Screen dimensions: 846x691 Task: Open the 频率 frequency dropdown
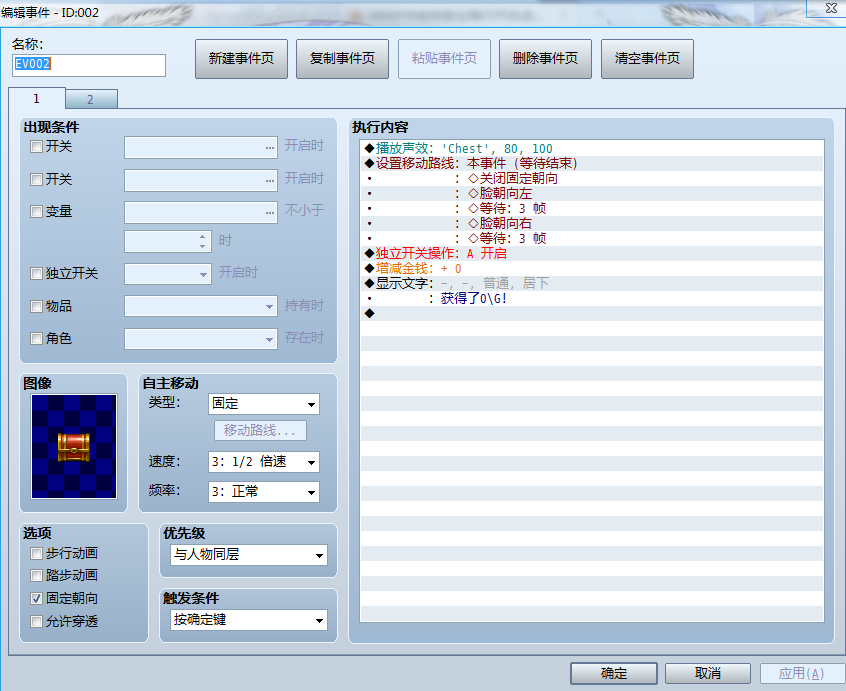pyautogui.click(x=264, y=492)
